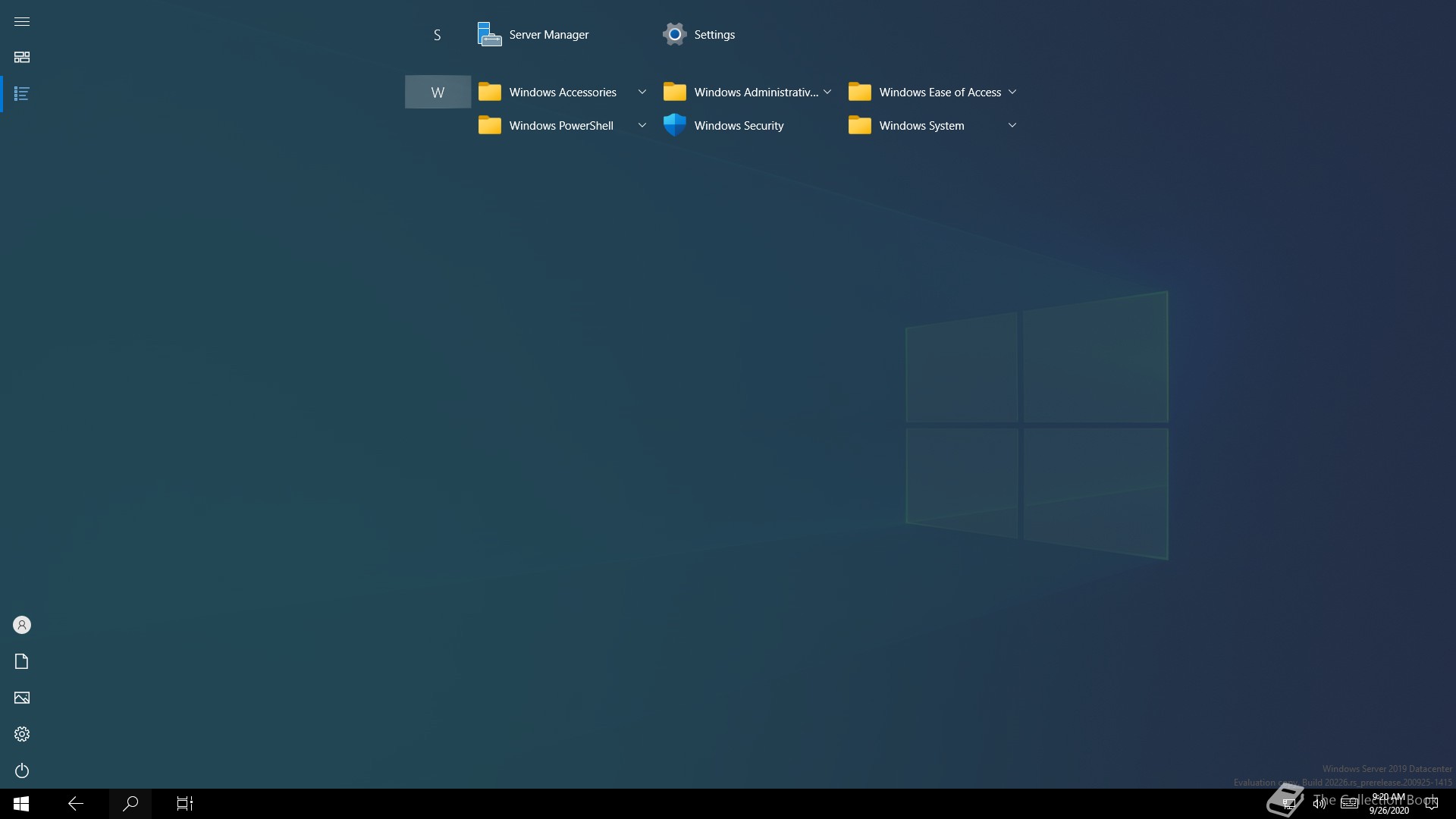The height and width of the screenshot is (819, 1456).
Task: Open the Settings app from the S group
Action: 748,34
